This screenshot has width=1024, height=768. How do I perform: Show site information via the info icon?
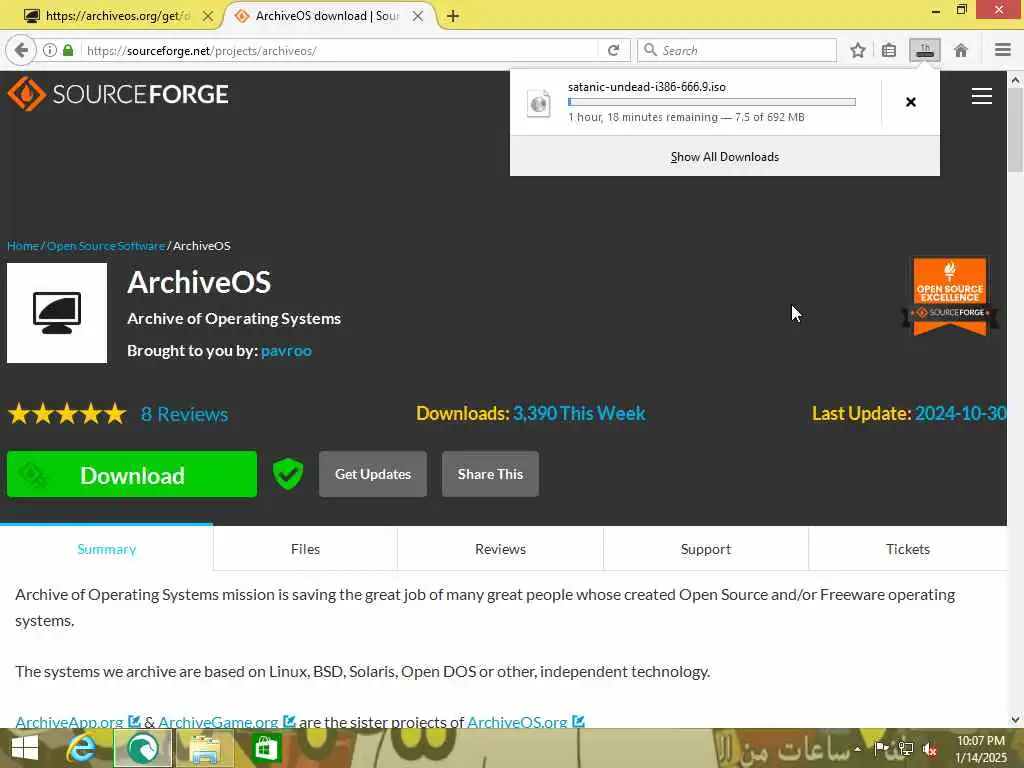pos(50,50)
